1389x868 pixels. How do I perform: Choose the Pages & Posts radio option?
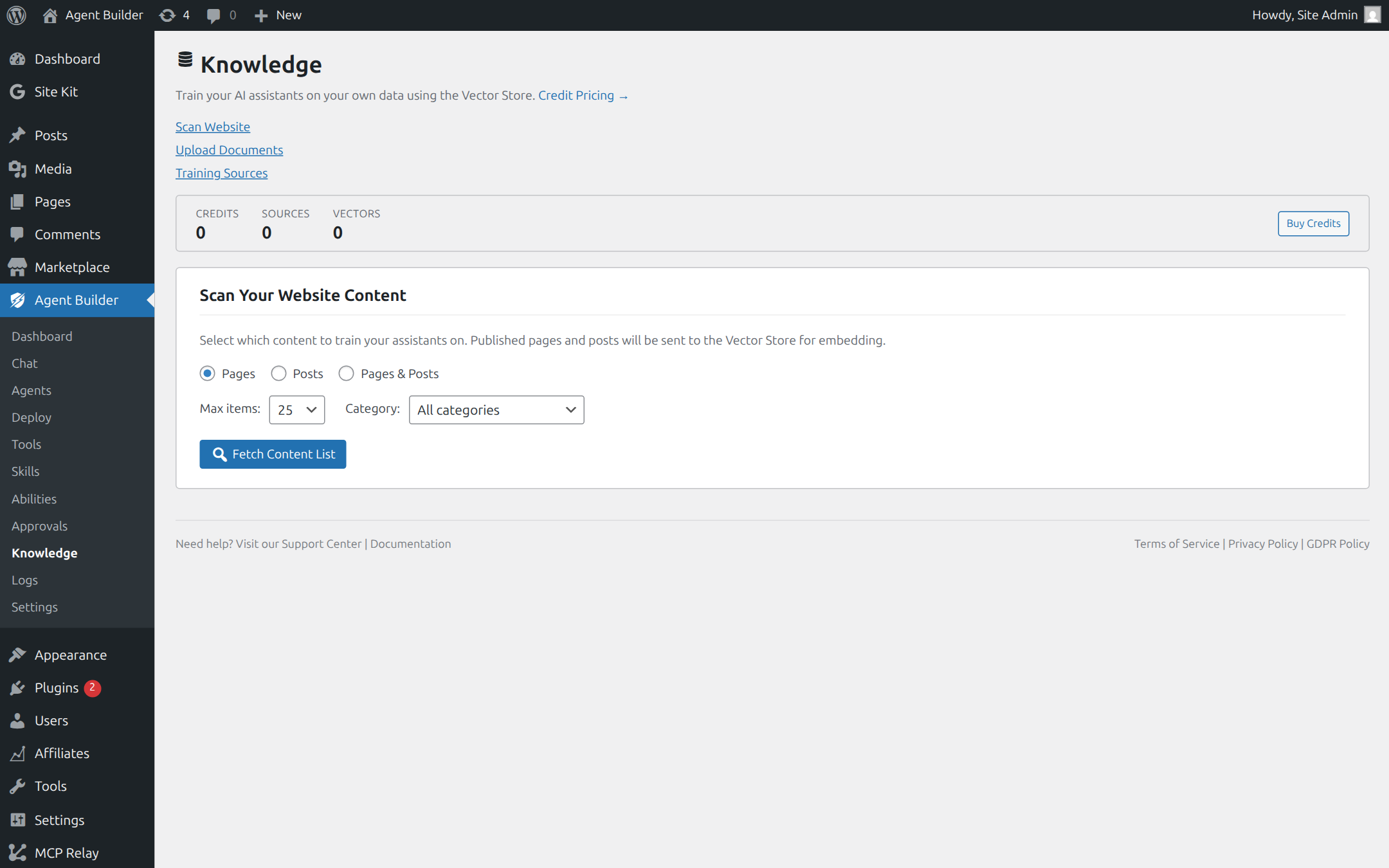346,374
